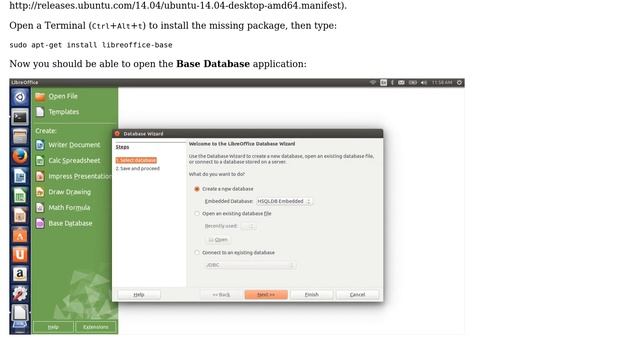640x360 pixels.
Task: Click Writer Document label
Action: pyautogui.click(x=74, y=145)
